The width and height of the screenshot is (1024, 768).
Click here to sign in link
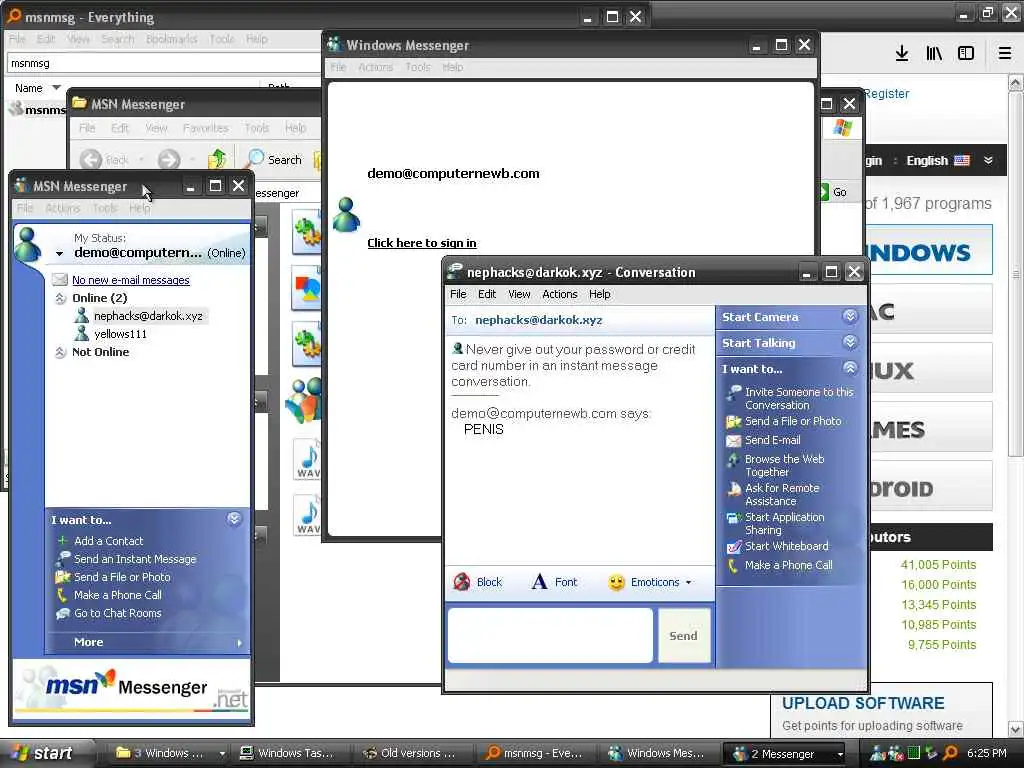coord(422,243)
